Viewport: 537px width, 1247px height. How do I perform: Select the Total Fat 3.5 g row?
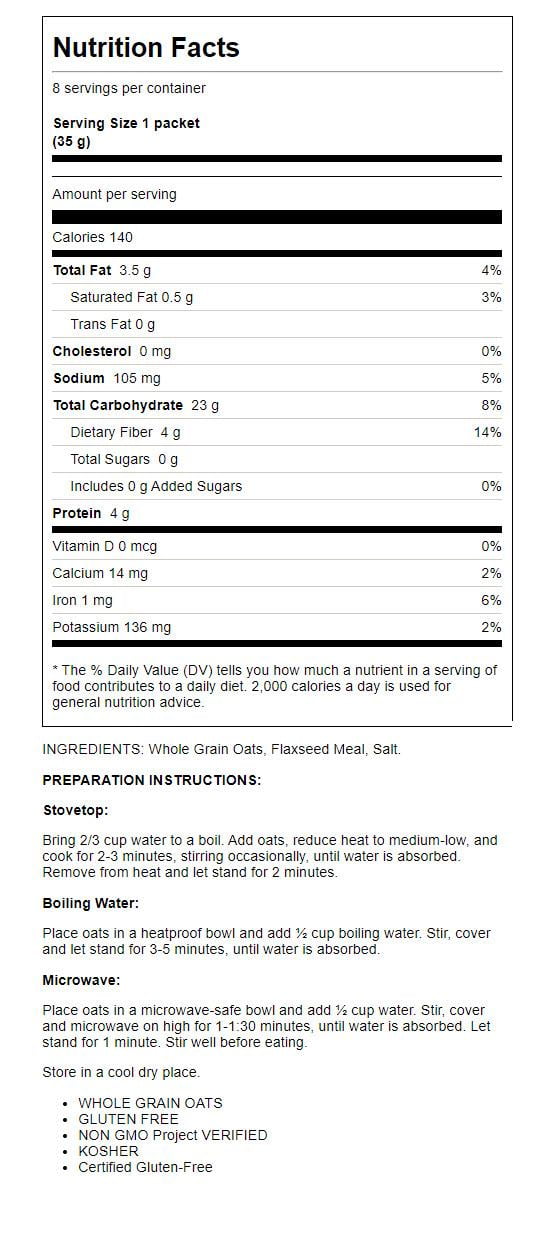[x=277, y=270]
